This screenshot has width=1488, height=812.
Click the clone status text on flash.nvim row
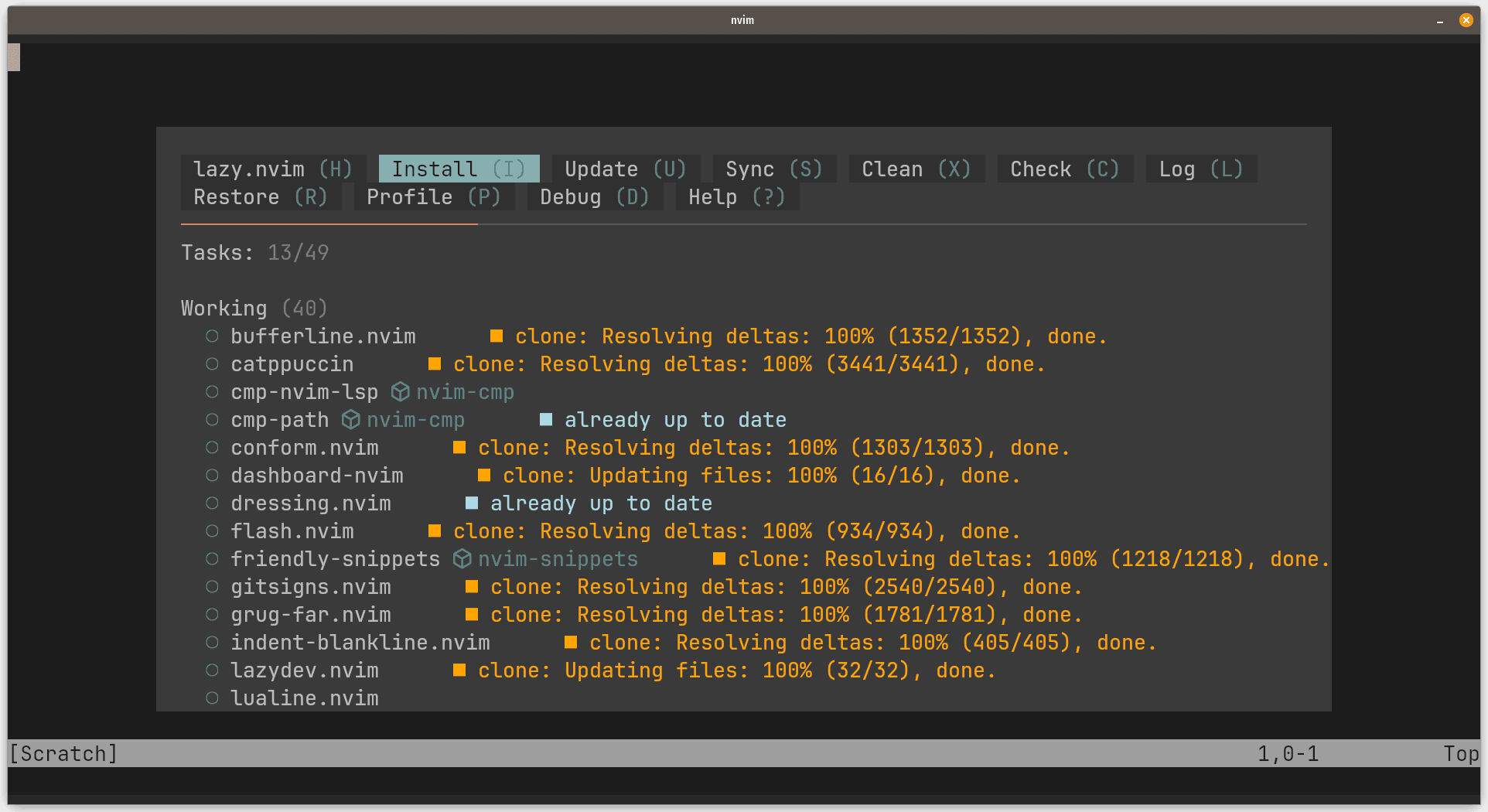tap(737, 531)
